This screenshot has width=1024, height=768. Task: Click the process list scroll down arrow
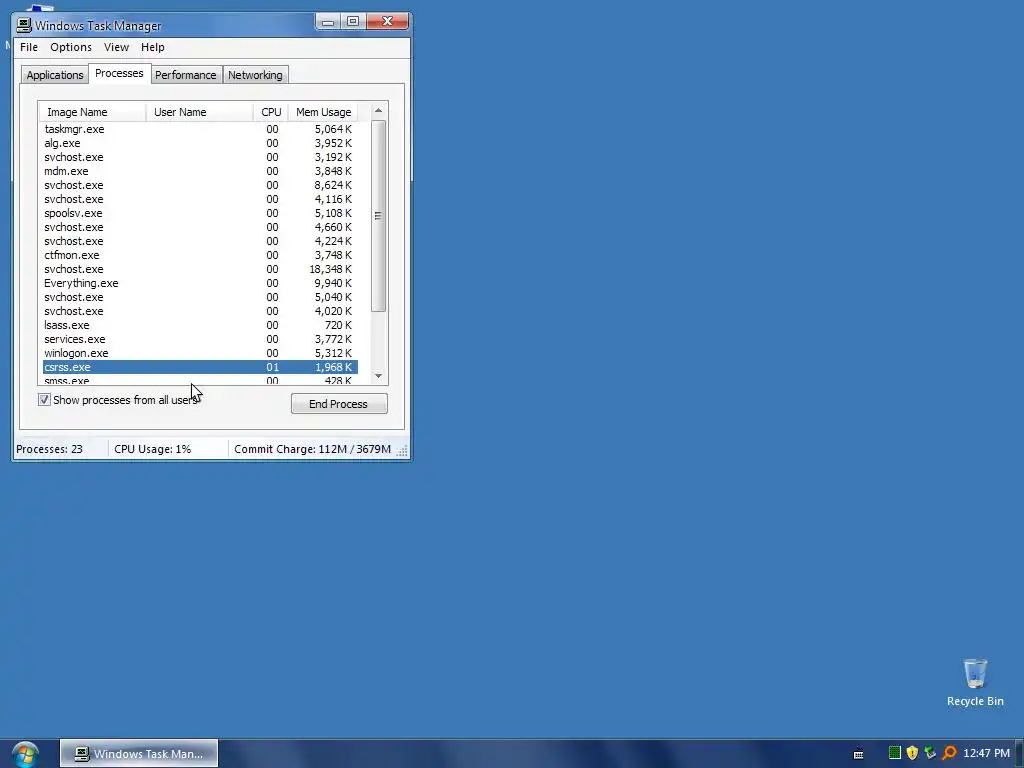378,376
